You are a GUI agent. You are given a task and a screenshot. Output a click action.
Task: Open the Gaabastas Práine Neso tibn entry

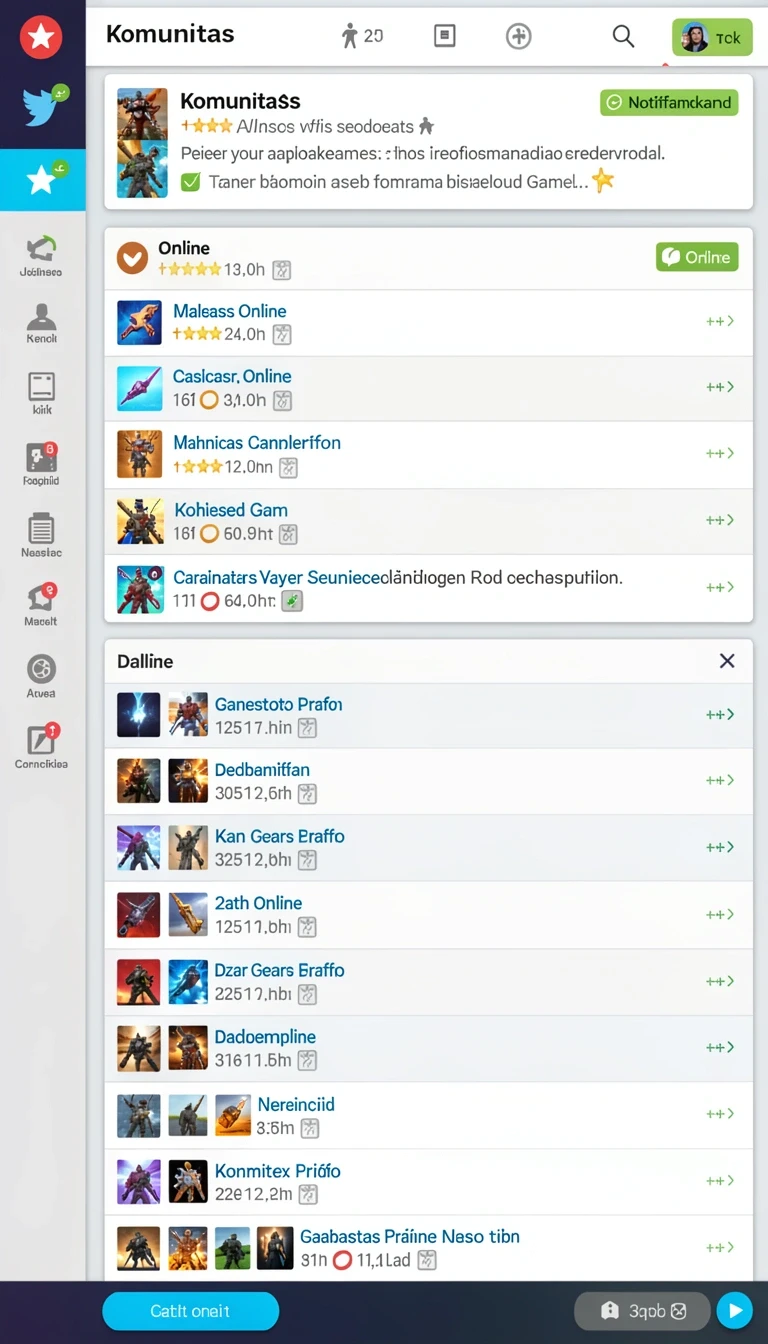(410, 1236)
